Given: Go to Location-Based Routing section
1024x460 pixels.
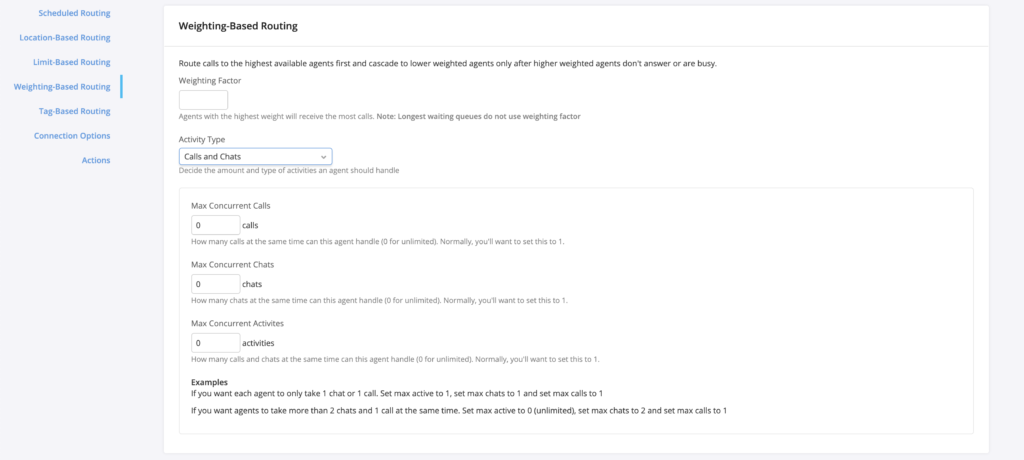Looking at the screenshot, I should tap(65, 37).
